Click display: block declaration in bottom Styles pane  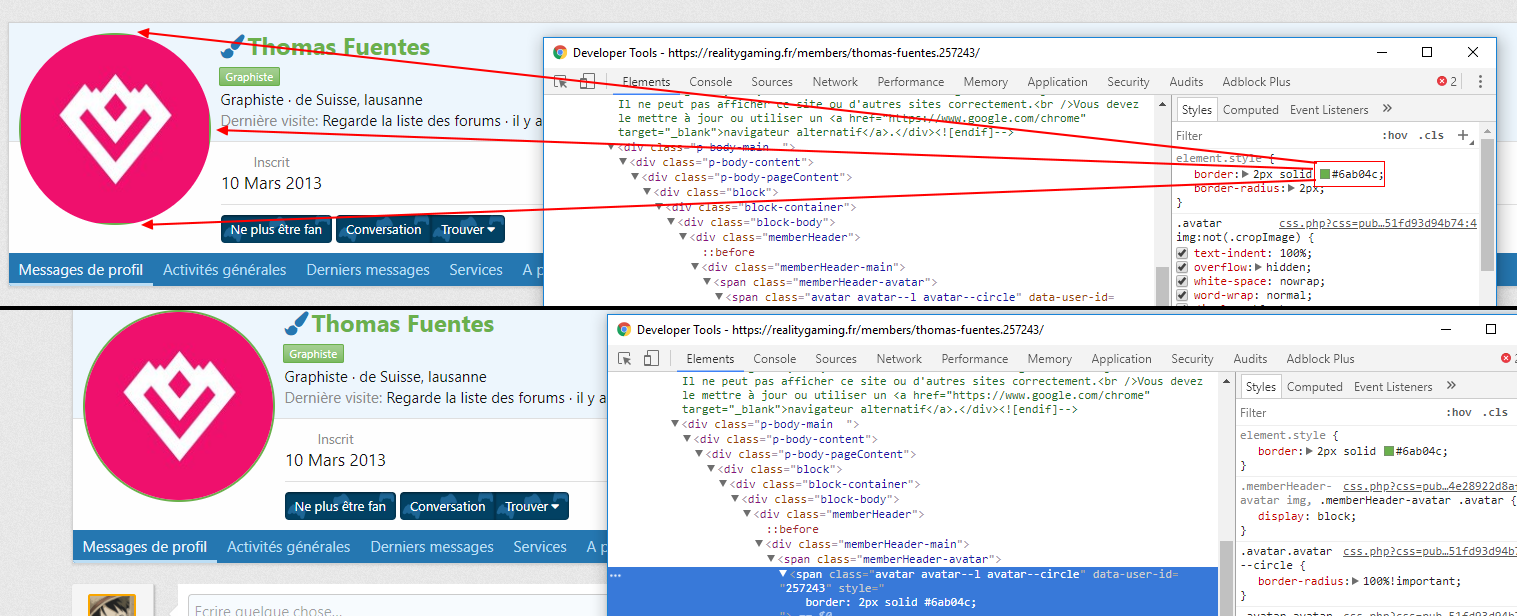coord(1307,516)
